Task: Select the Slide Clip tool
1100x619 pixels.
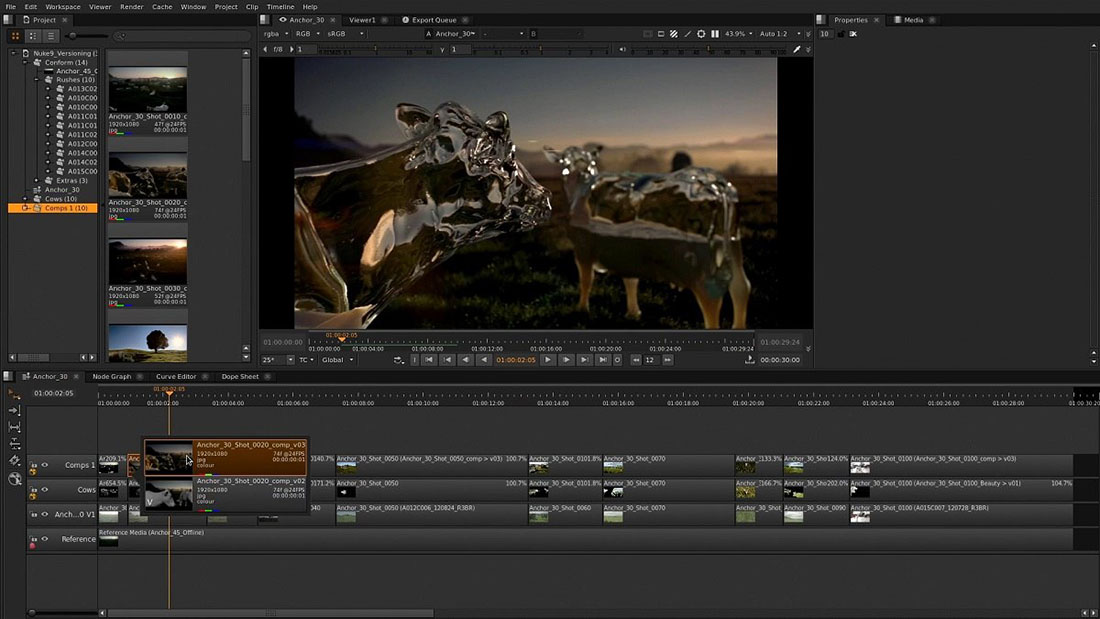Action: tap(13, 442)
